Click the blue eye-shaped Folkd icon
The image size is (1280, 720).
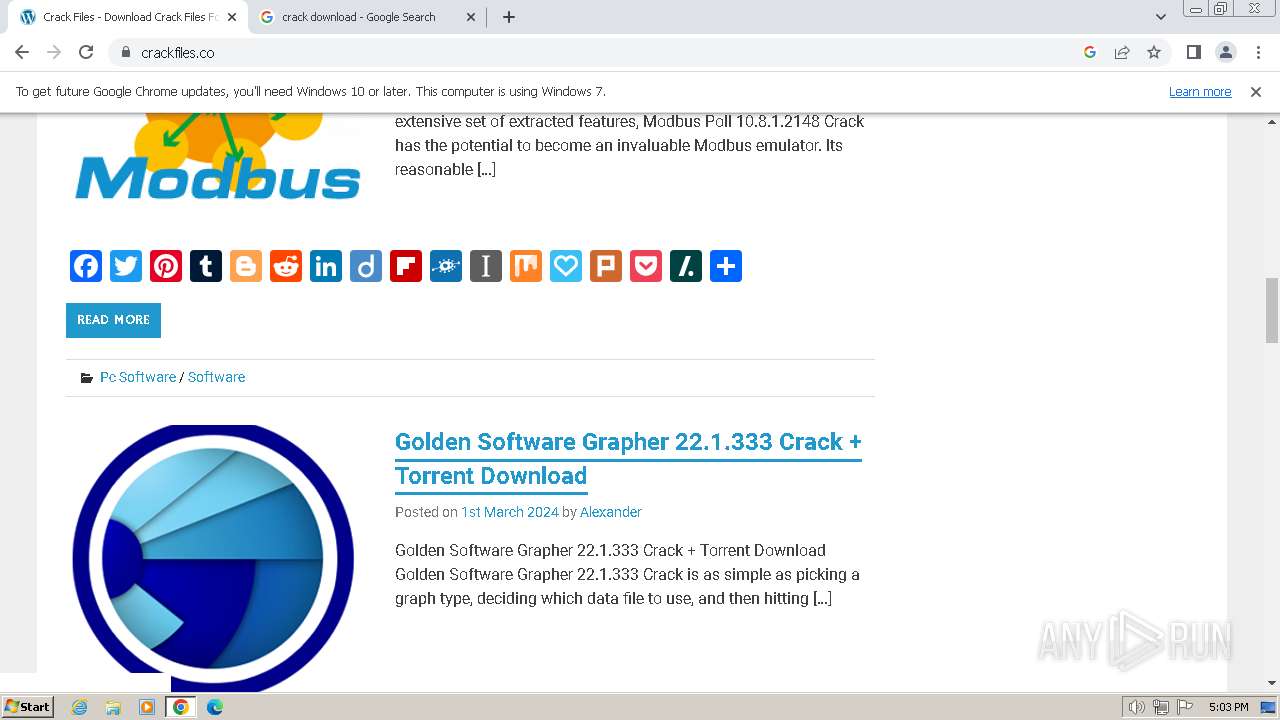(446, 266)
